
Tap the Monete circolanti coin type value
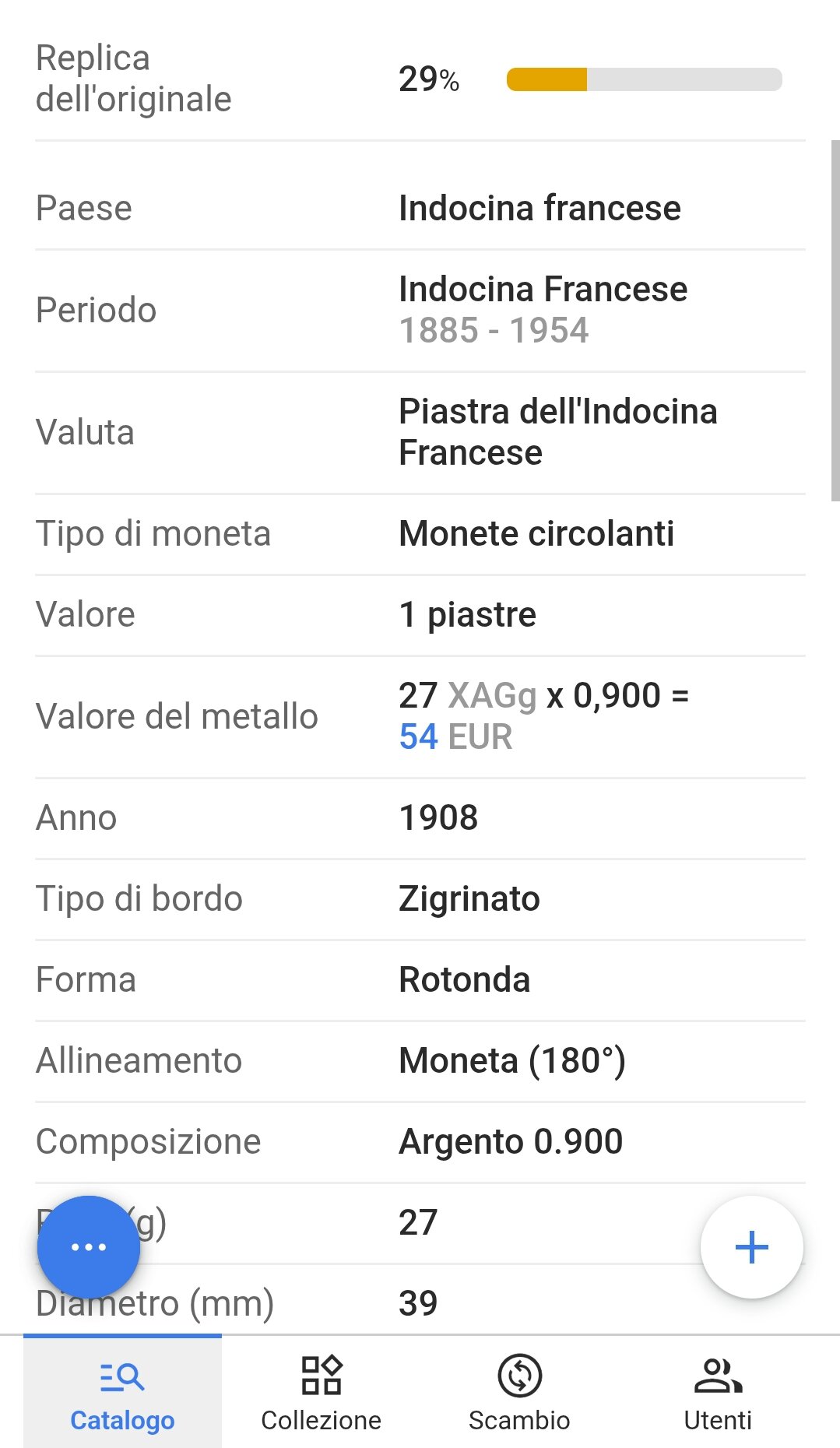pos(536,534)
